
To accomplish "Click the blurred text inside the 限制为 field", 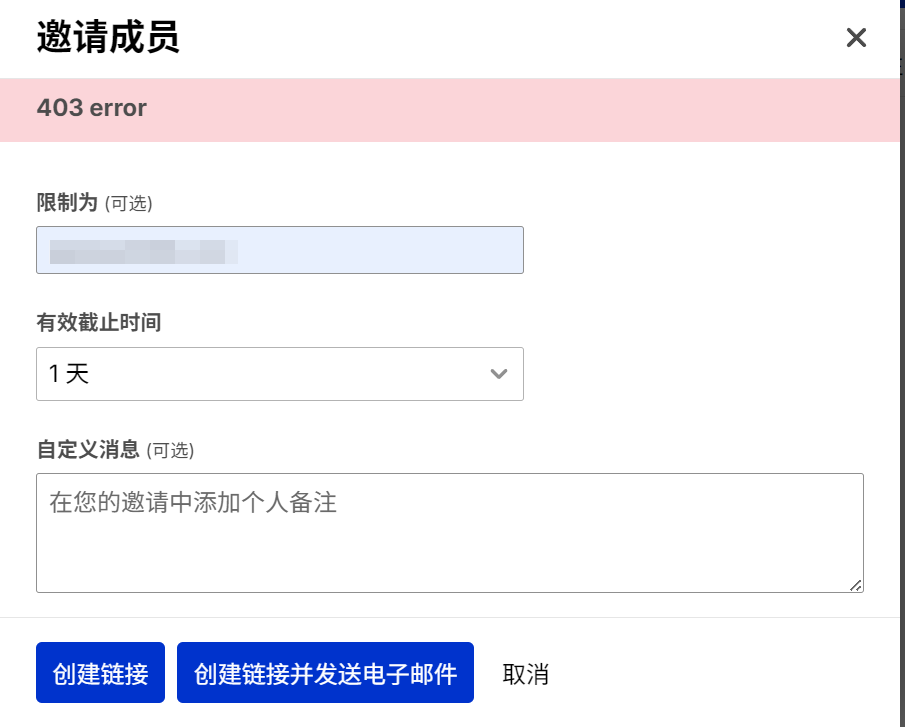I will (144, 252).
